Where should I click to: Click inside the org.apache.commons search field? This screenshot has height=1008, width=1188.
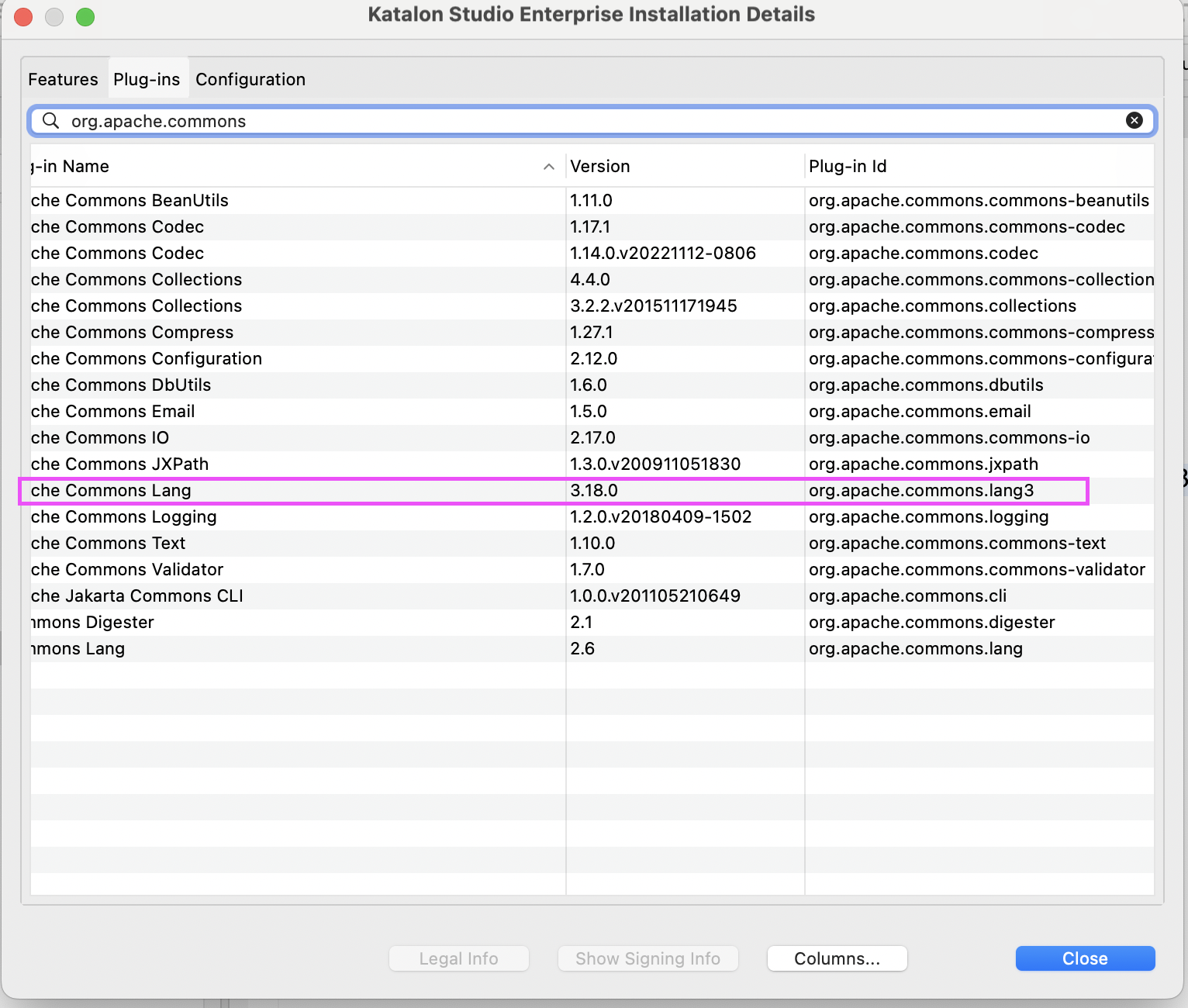click(543, 121)
